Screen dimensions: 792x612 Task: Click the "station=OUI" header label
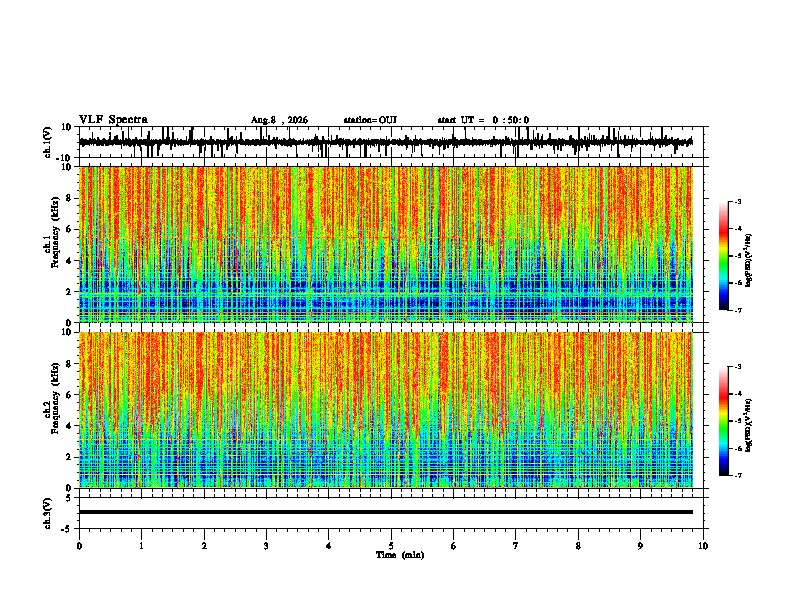pos(370,120)
